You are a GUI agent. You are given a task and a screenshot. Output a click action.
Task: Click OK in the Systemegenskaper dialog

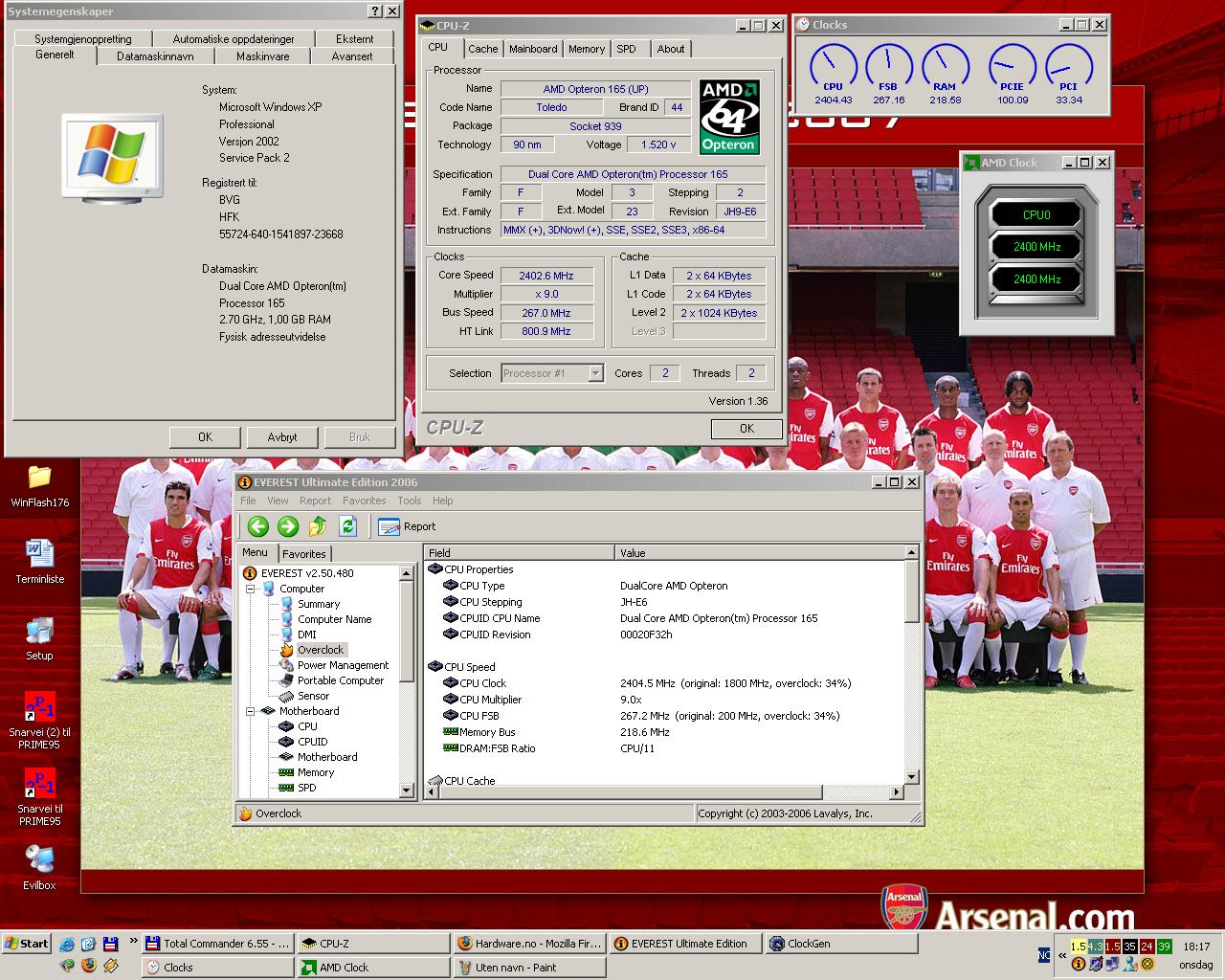tap(205, 436)
